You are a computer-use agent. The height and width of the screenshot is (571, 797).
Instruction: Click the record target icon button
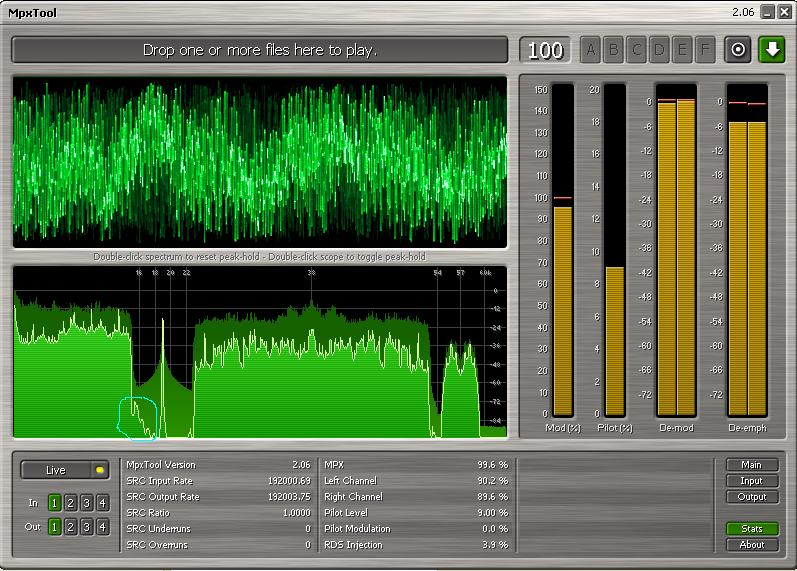[x=738, y=50]
